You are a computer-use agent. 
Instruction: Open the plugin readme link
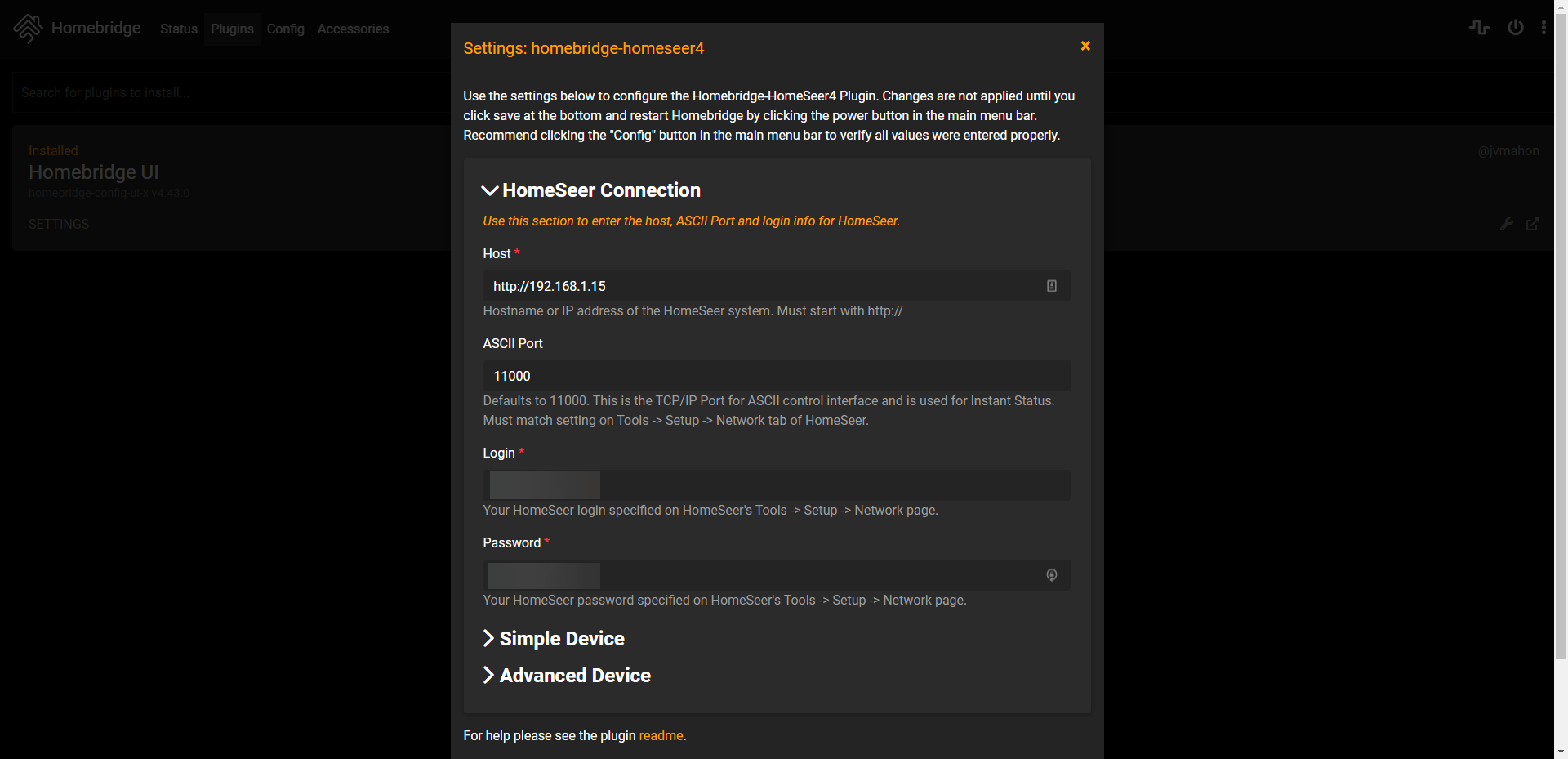point(661,735)
